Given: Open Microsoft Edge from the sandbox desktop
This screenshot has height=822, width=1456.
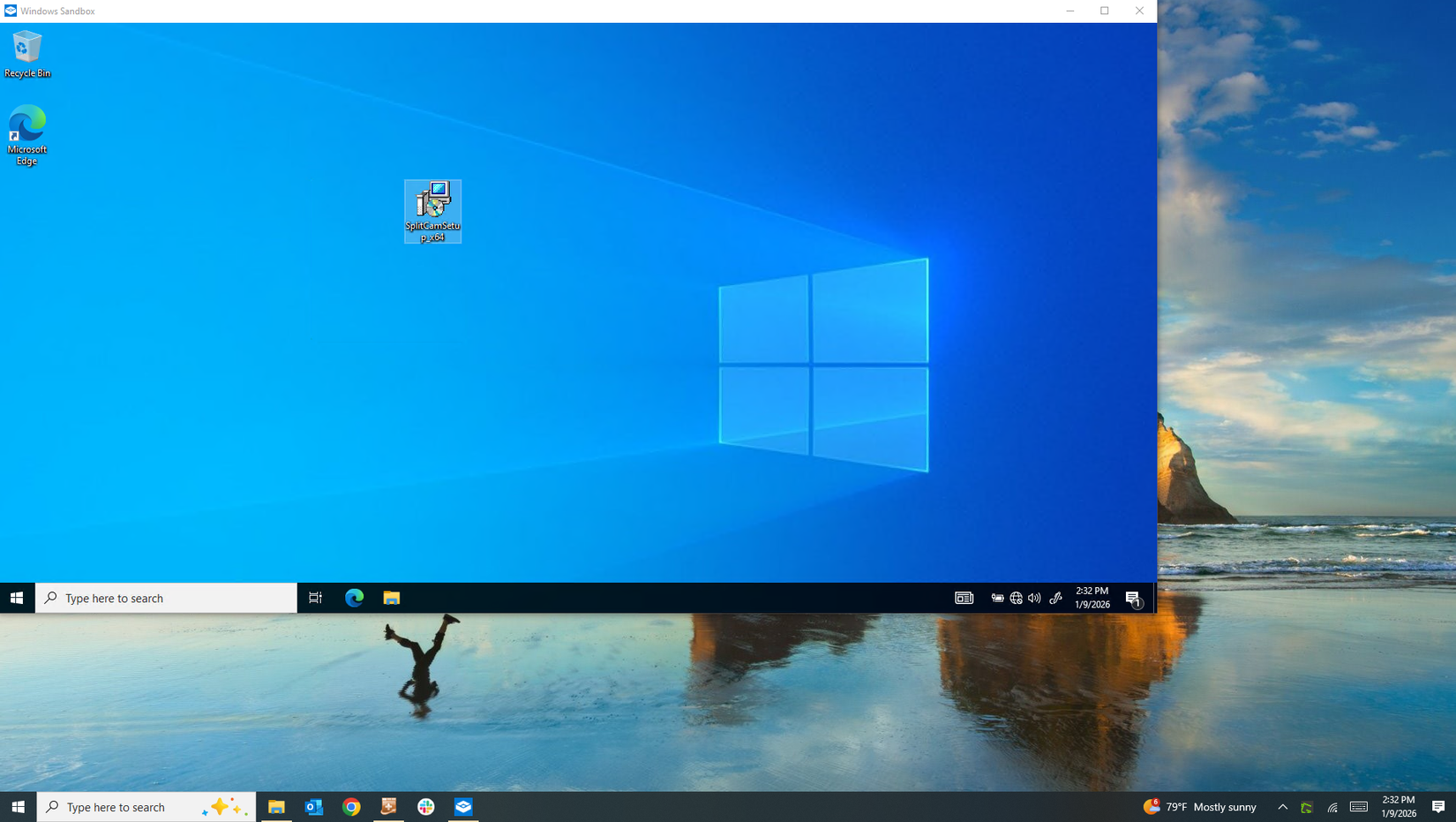Looking at the screenshot, I should click(27, 124).
